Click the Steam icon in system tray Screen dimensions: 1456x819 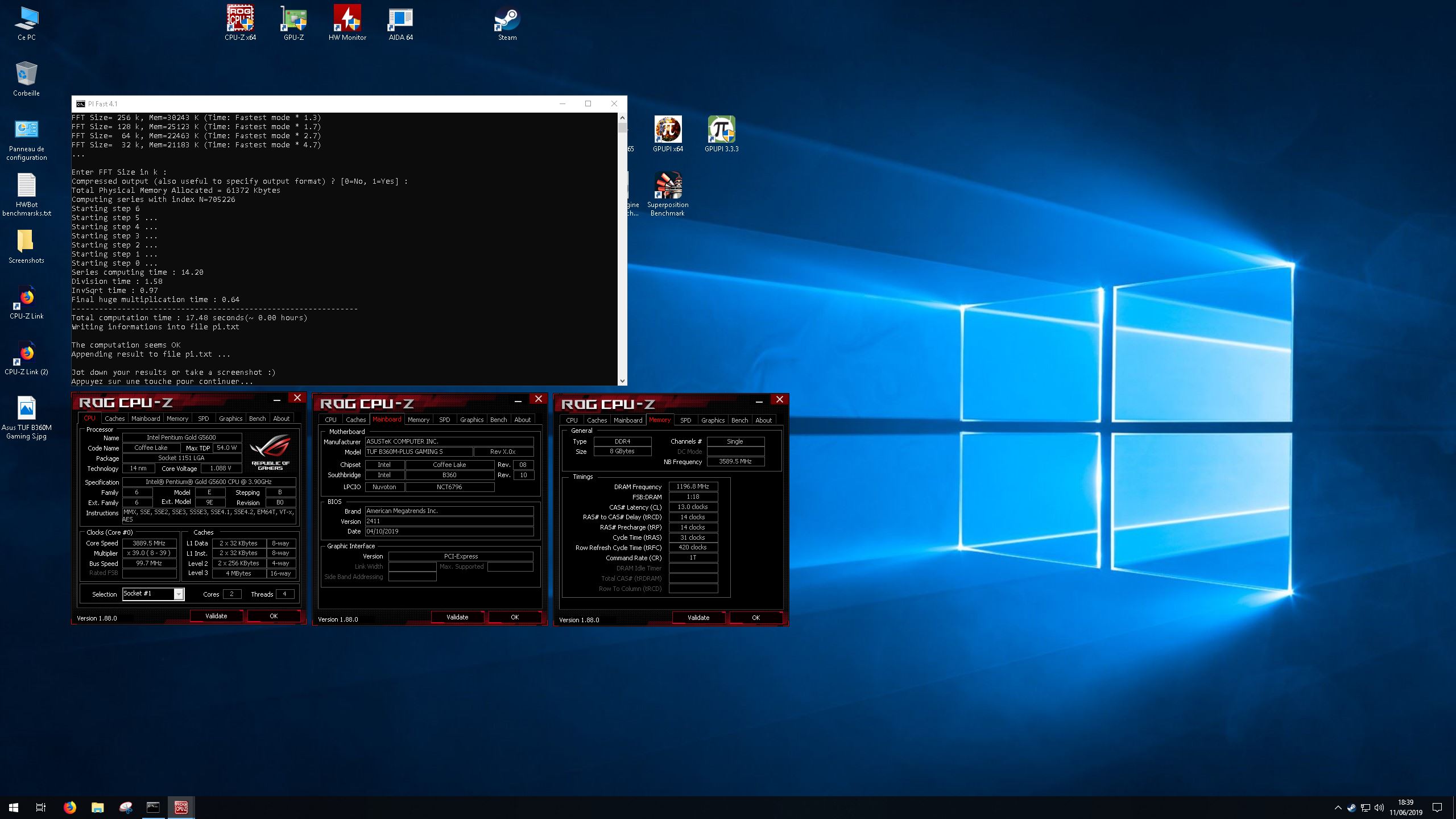pyautogui.click(x=1351, y=808)
